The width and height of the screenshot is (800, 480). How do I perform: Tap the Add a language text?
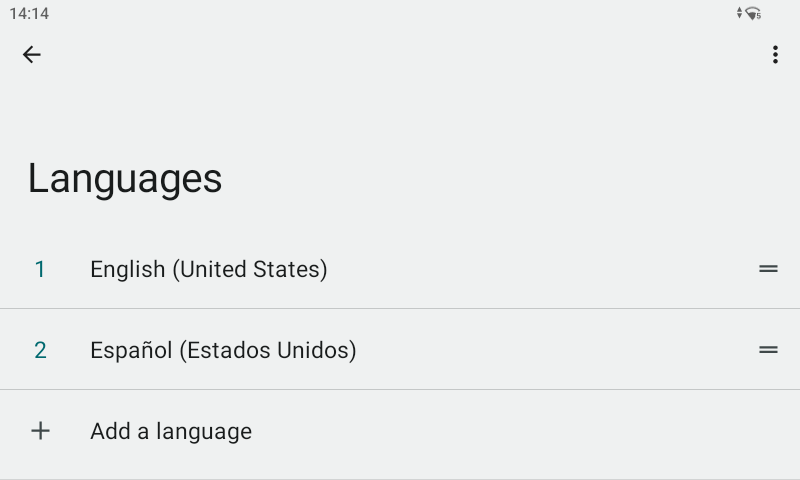(x=171, y=431)
